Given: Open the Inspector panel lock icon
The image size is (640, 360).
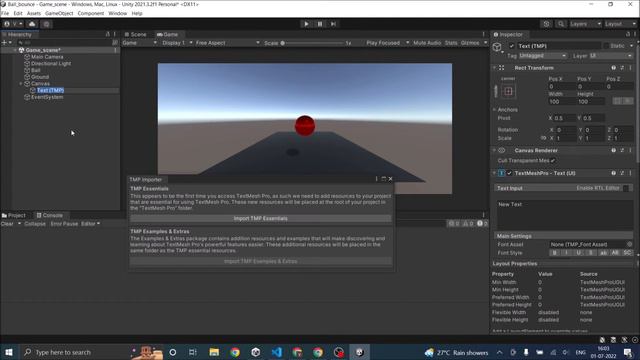Looking at the screenshot, I should [x=628, y=34].
